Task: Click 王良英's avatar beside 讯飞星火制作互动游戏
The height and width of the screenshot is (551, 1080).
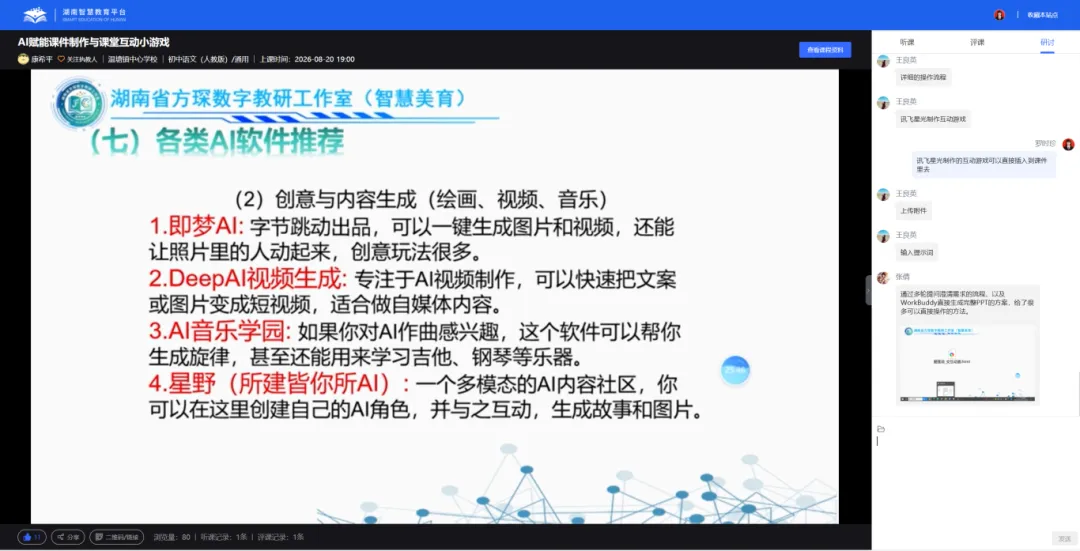Action: 883,103
